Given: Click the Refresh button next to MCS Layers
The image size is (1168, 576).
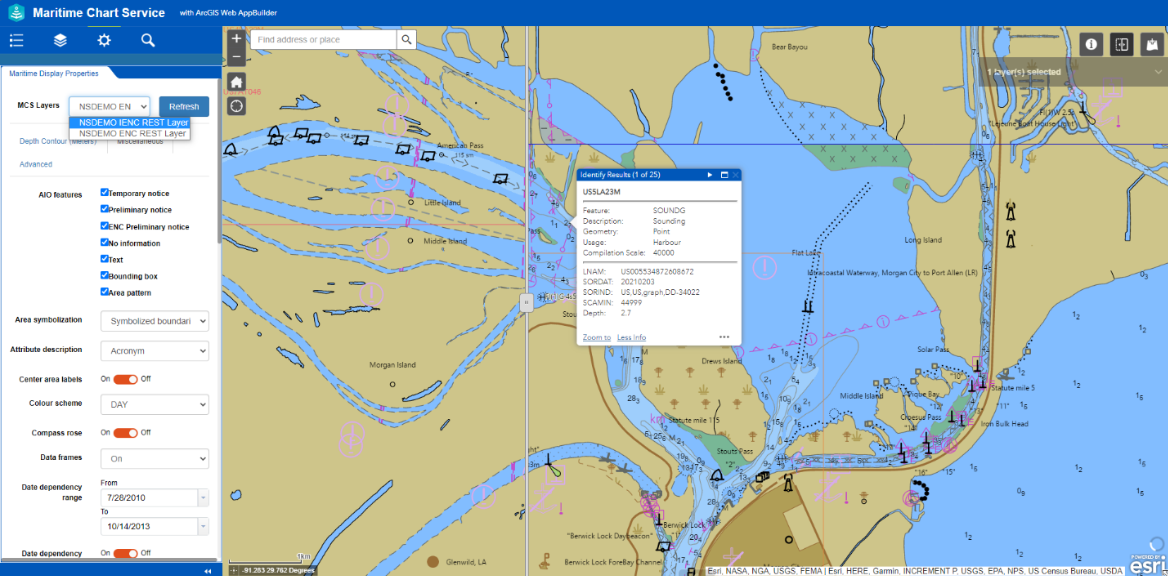Looking at the screenshot, I should pyautogui.click(x=184, y=106).
